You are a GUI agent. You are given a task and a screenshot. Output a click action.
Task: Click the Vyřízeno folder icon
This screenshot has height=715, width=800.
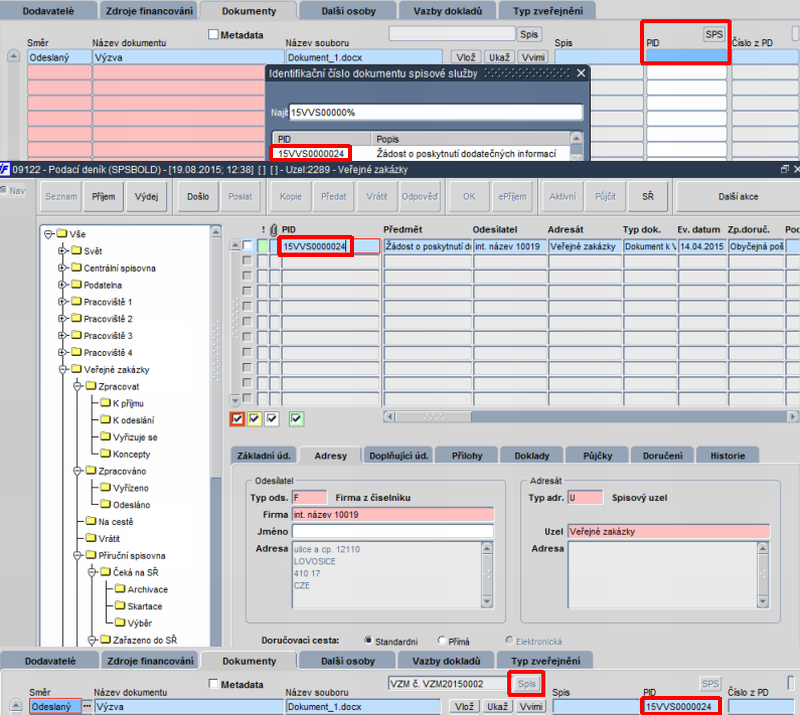pos(106,487)
